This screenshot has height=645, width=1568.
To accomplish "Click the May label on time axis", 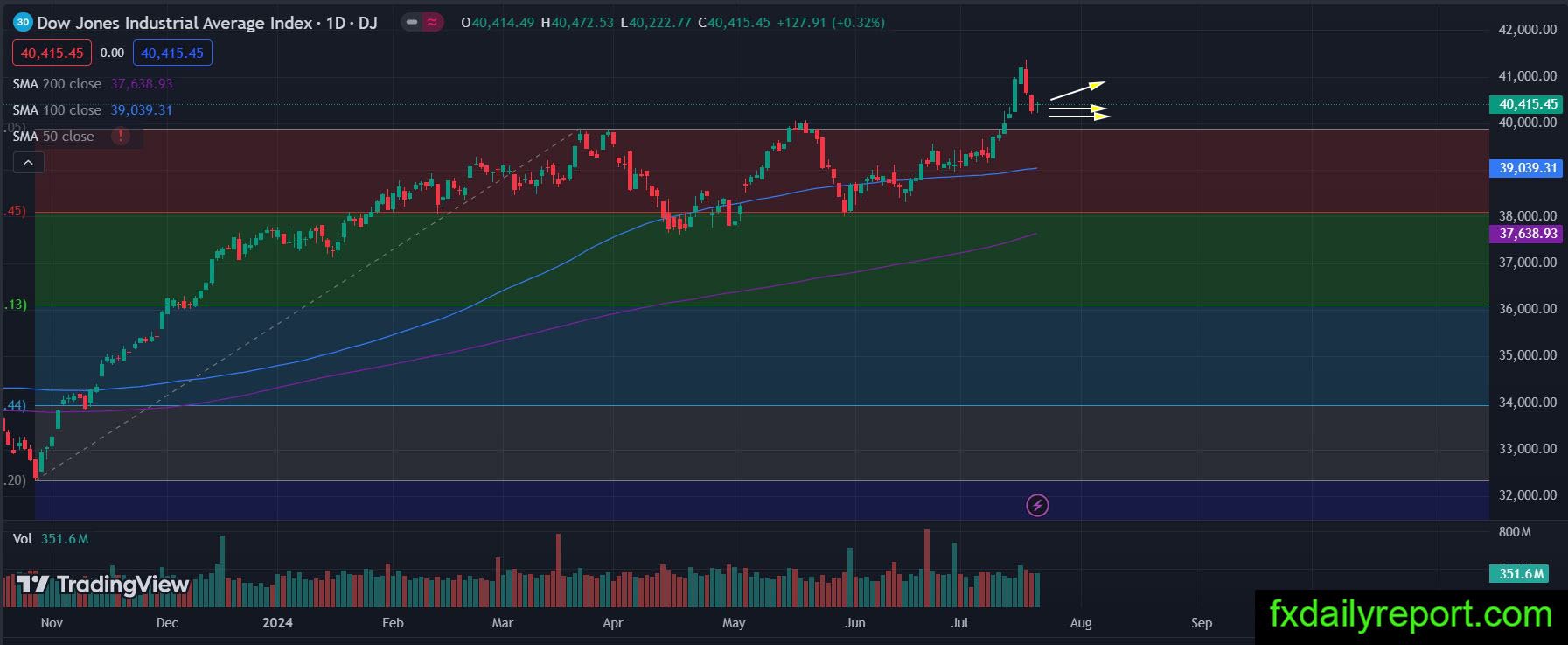I will (x=734, y=623).
